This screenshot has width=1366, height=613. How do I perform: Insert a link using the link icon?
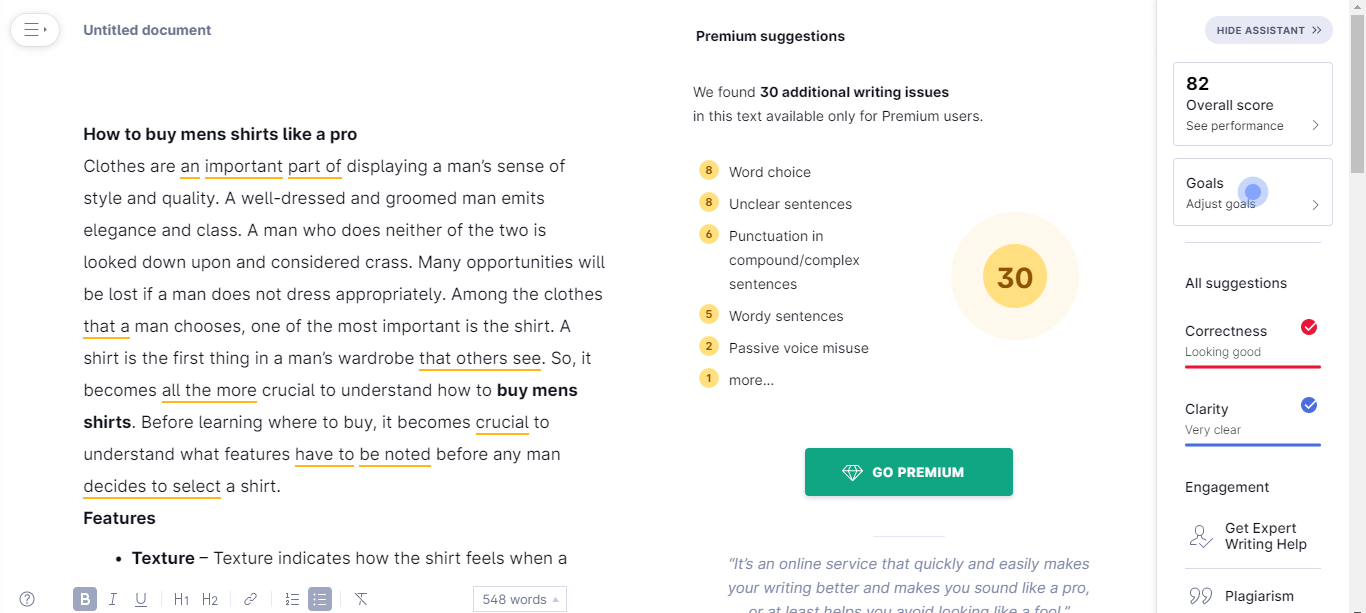[251, 599]
